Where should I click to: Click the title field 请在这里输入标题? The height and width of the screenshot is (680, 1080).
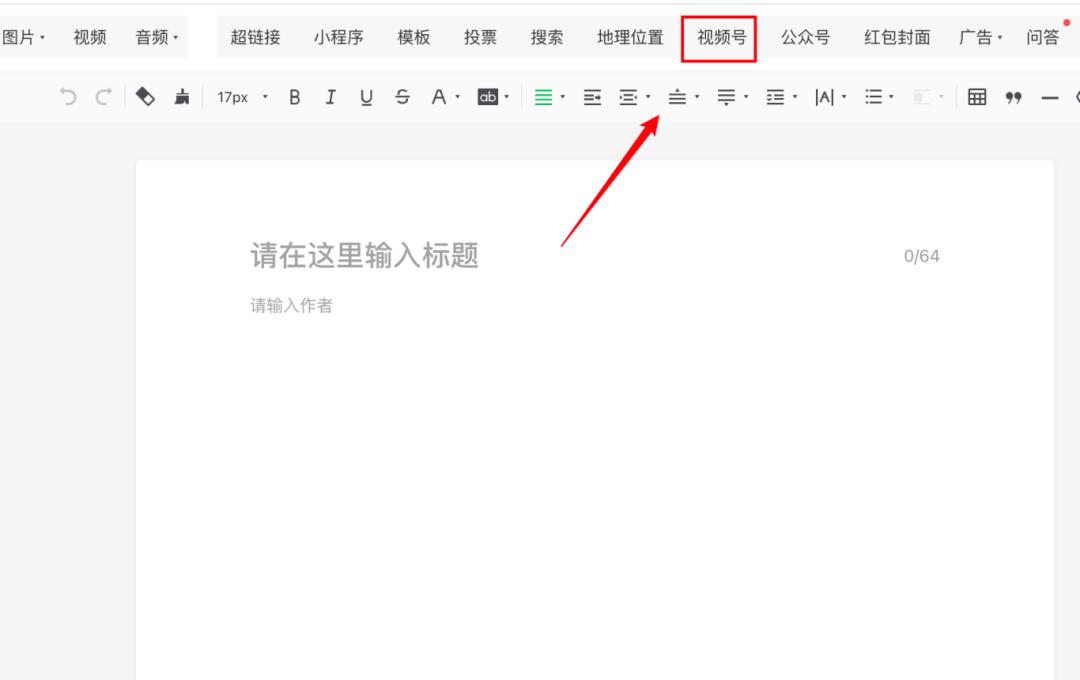click(364, 256)
